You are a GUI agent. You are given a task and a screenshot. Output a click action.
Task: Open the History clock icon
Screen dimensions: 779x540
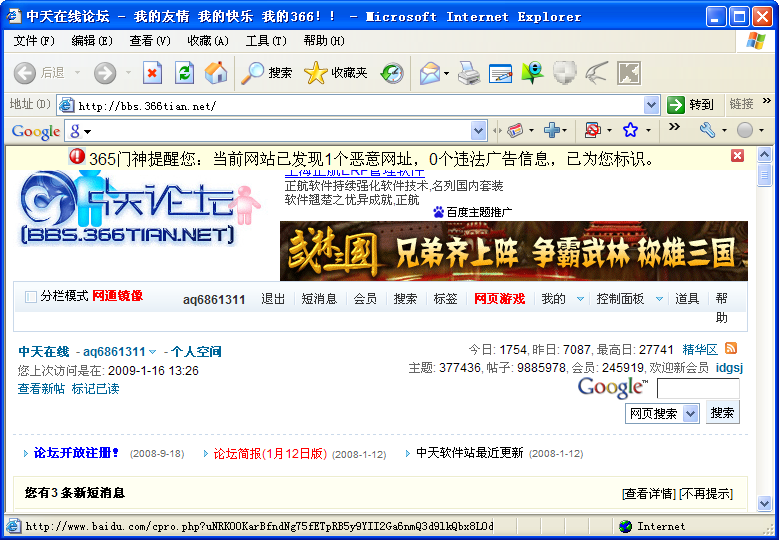(392, 73)
